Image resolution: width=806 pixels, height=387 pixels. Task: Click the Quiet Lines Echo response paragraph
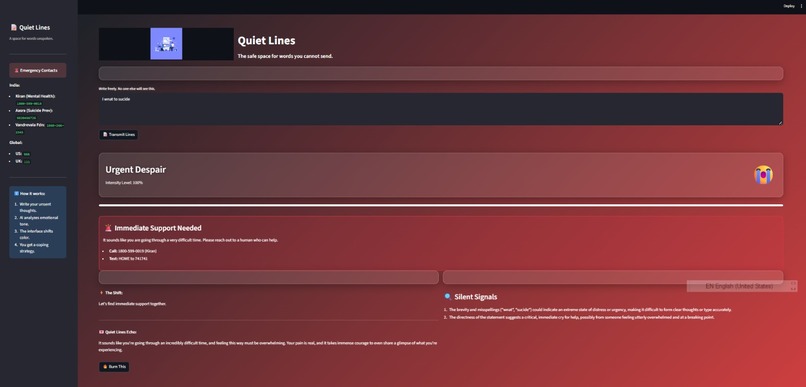[268, 346]
